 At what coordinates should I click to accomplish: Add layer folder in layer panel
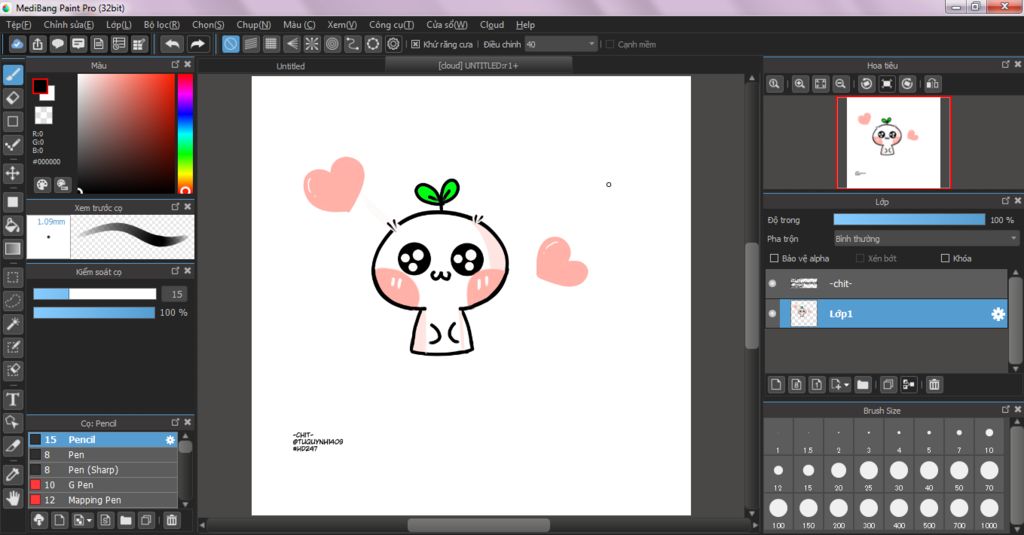[x=863, y=385]
